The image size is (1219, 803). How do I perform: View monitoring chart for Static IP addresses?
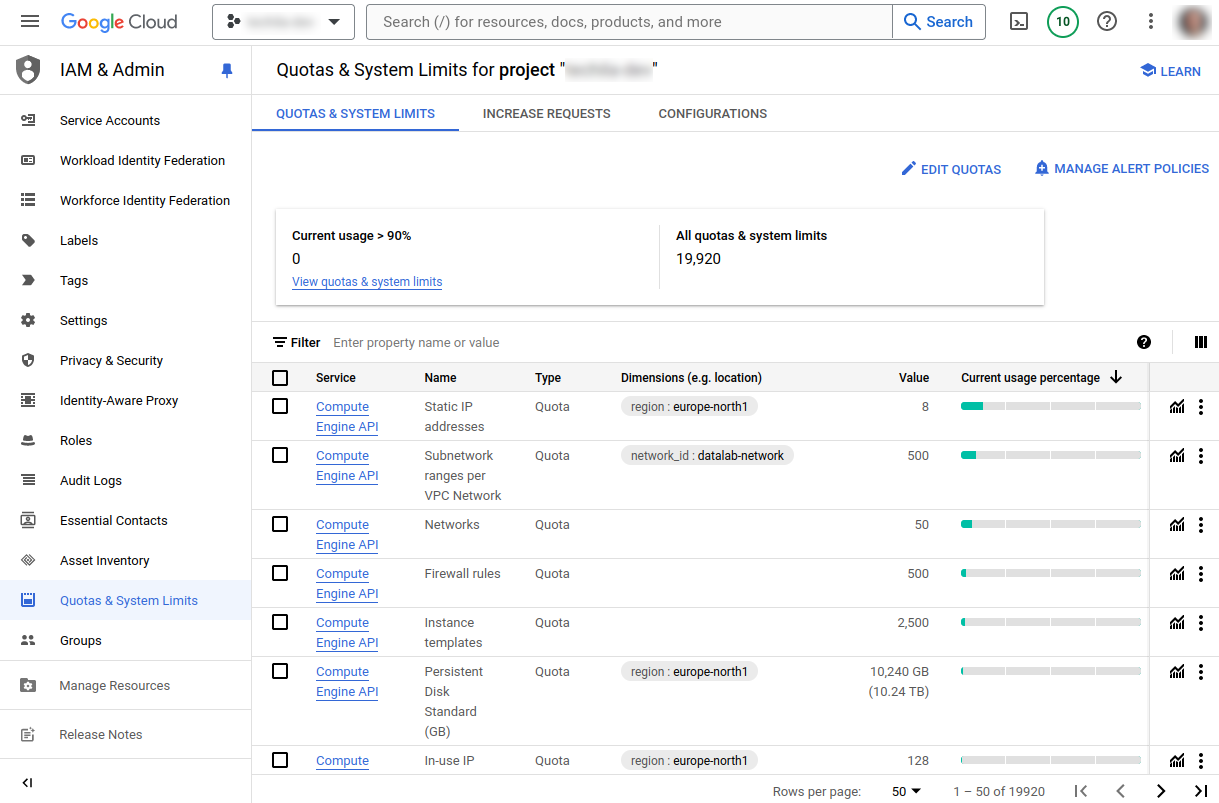tap(1177, 407)
